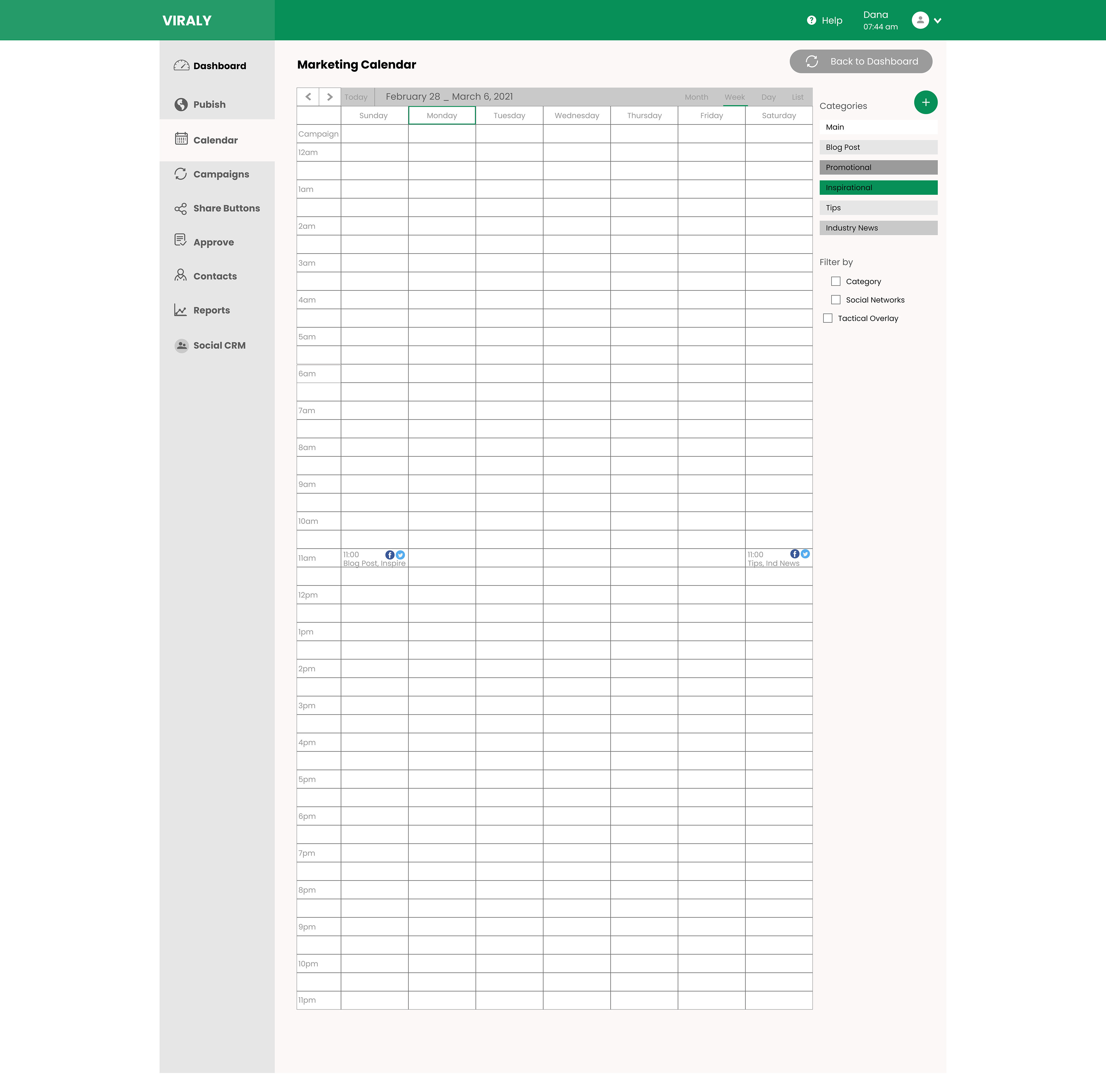Click the Reports chart icon
Screen dimensions: 1106x1092
(x=181, y=310)
